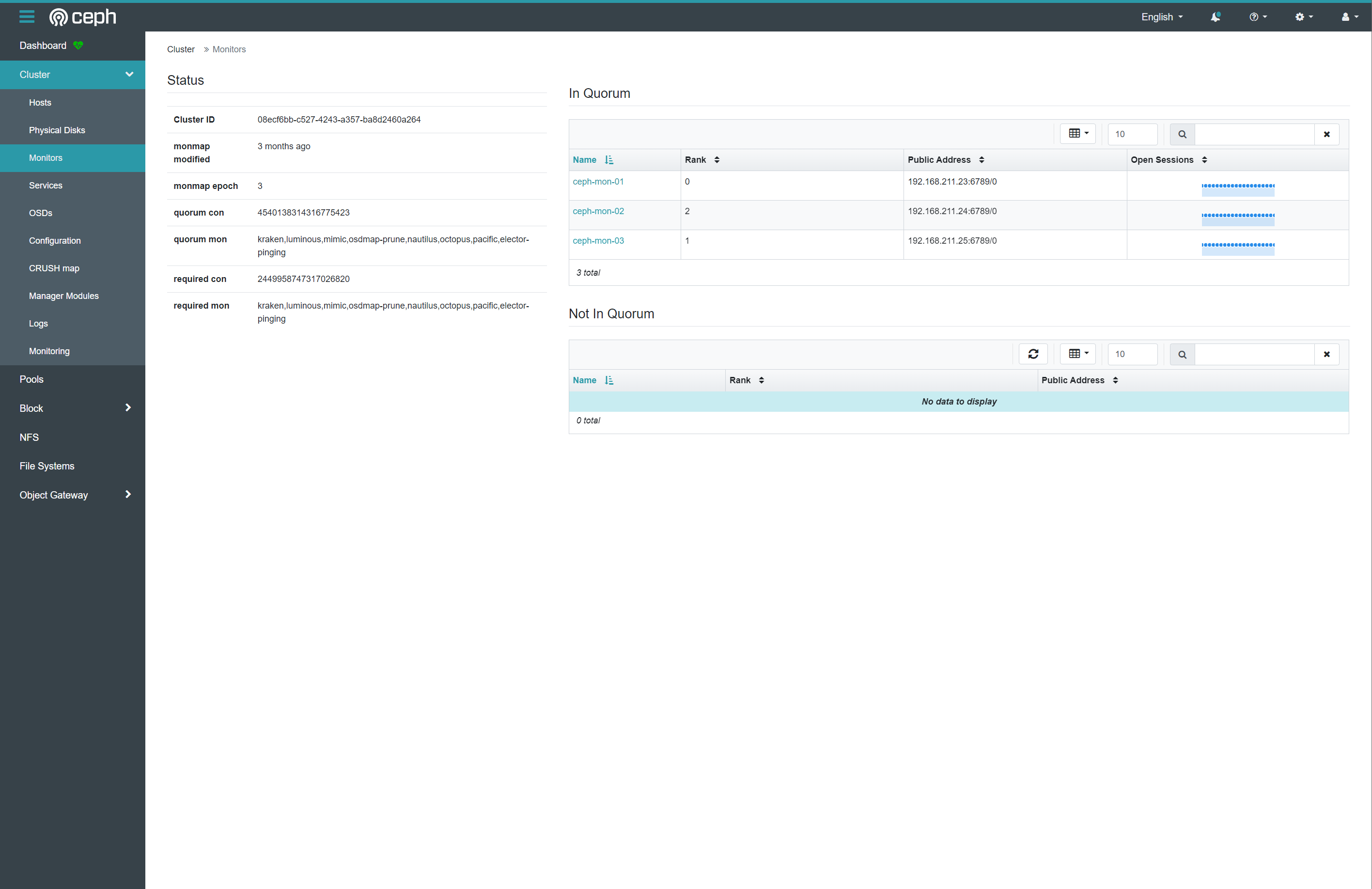Viewport: 1372px width, 889px height.
Task: Open the help question-mark menu
Action: (1258, 17)
